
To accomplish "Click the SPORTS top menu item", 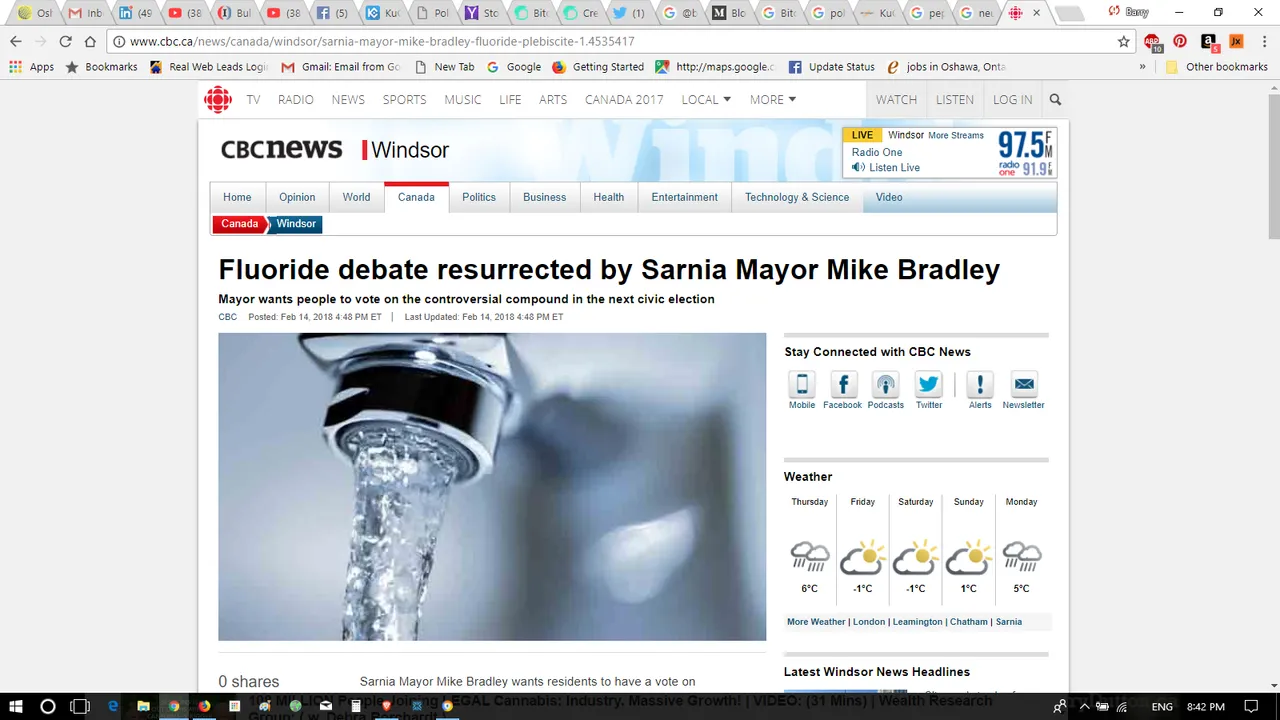I will tap(404, 99).
